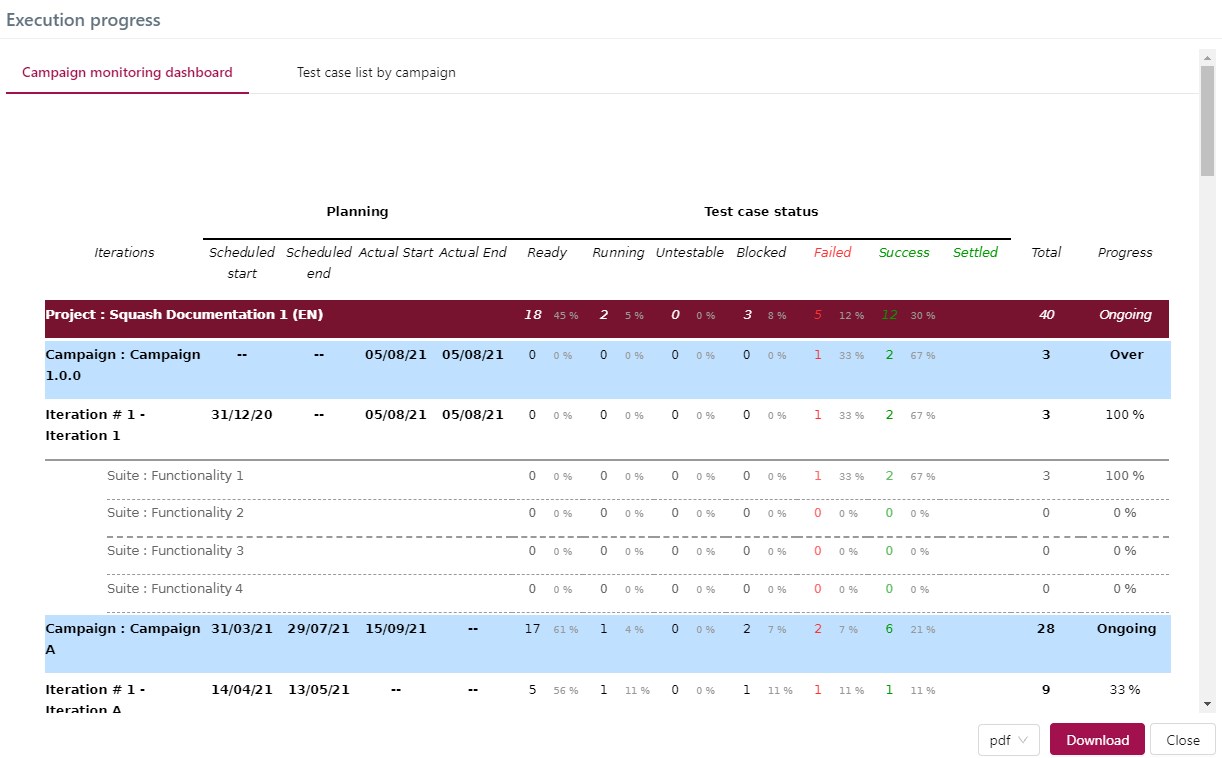This screenshot has height=758, width=1222.
Task: Open Test case list by campaign tab
Action: point(376,73)
